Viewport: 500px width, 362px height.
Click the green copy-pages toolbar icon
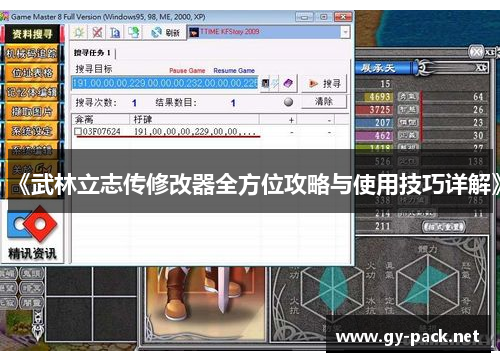[x=133, y=32]
